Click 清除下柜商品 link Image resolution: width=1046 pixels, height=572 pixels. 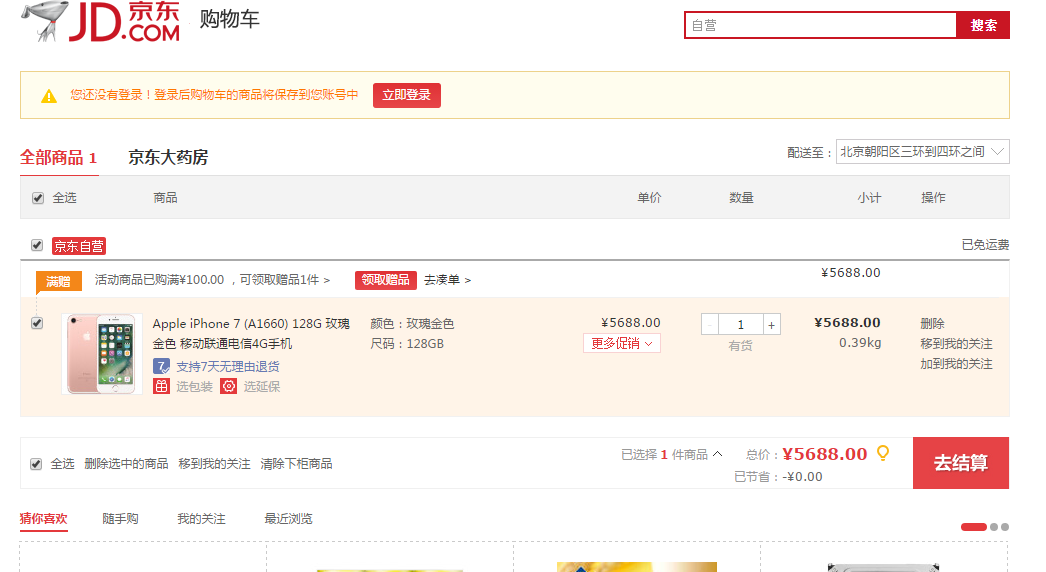[296, 464]
